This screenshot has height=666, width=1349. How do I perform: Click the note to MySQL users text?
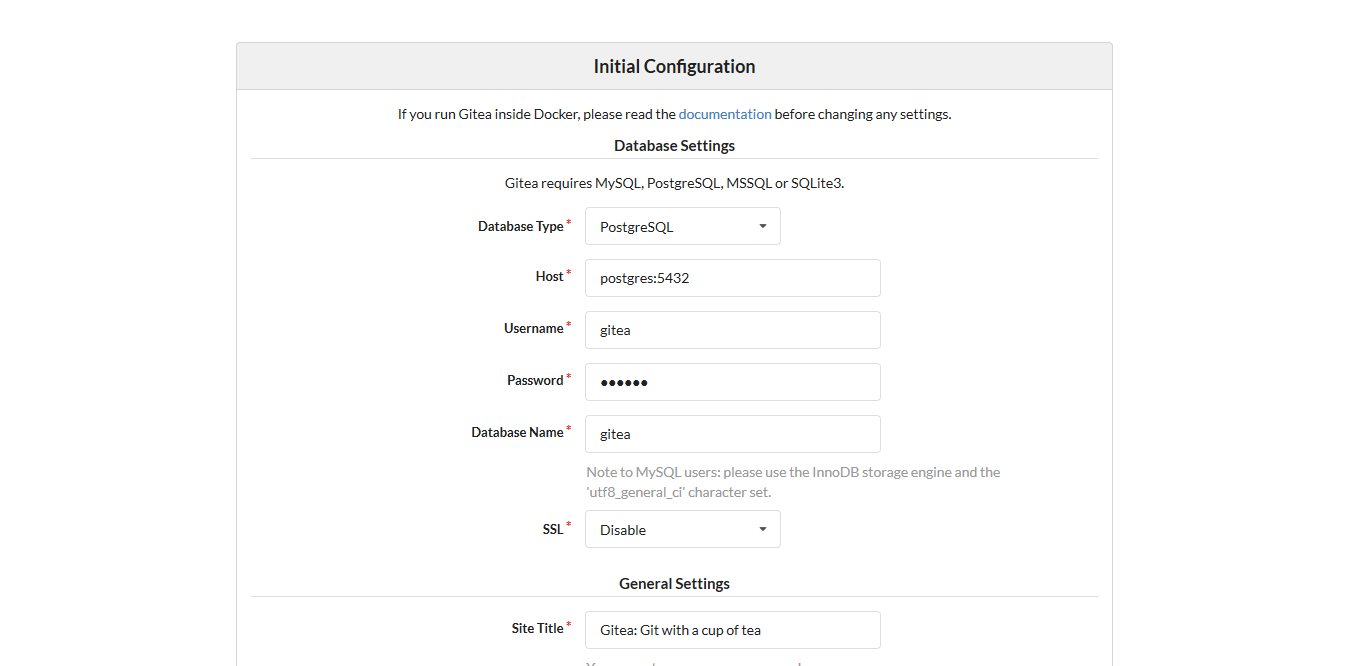pyautogui.click(x=792, y=482)
